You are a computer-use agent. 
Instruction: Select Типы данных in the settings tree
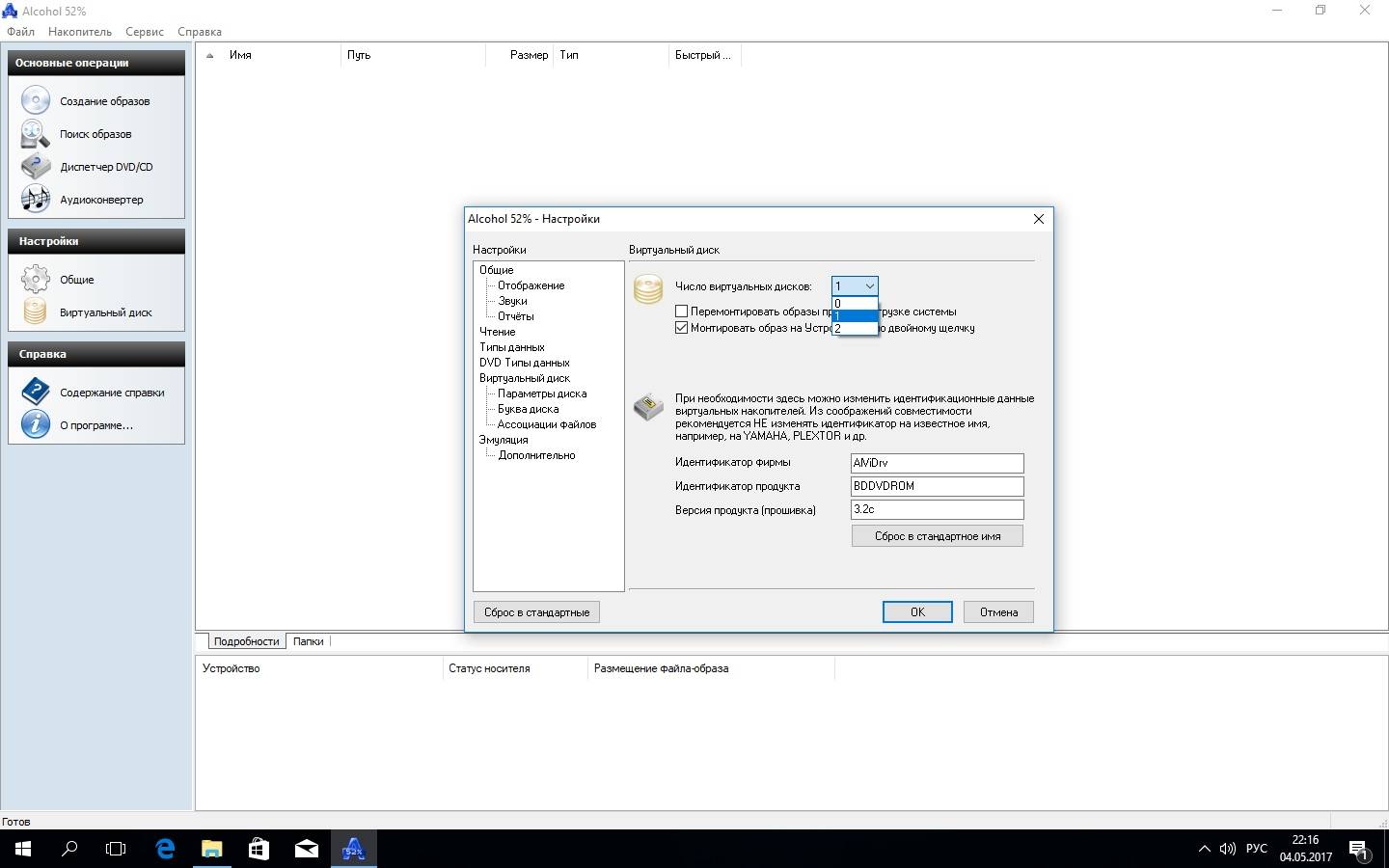(x=512, y=347)
